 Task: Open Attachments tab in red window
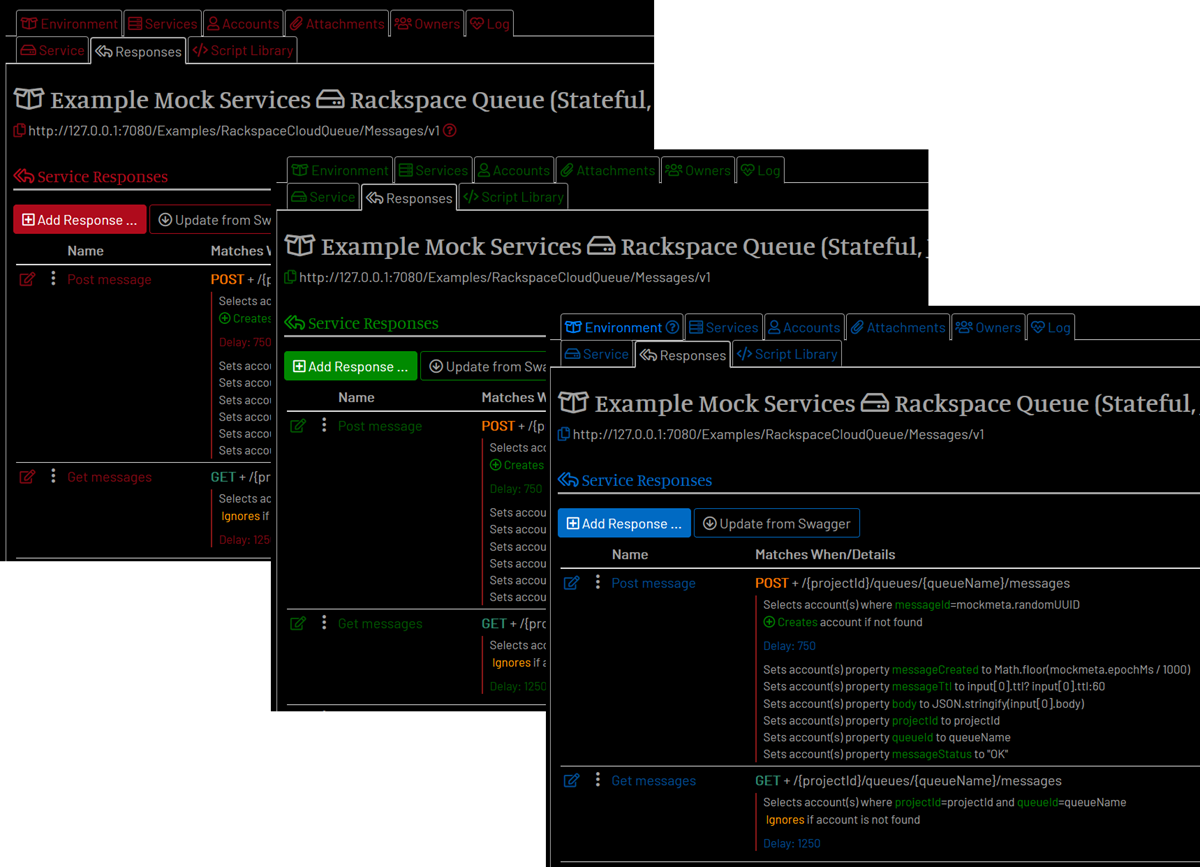click(x=336, y=23)
